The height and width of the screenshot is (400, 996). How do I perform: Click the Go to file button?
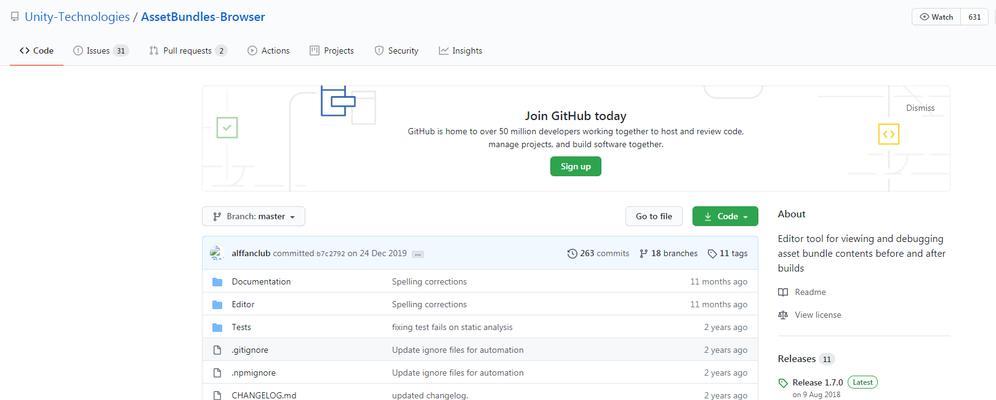click(654, 217)
